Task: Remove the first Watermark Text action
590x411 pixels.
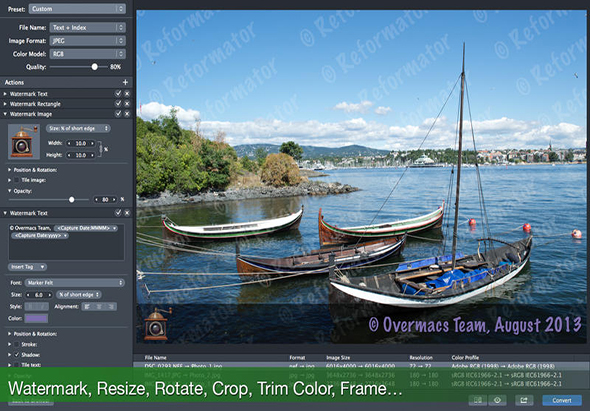Action: (x=127, y=93)
